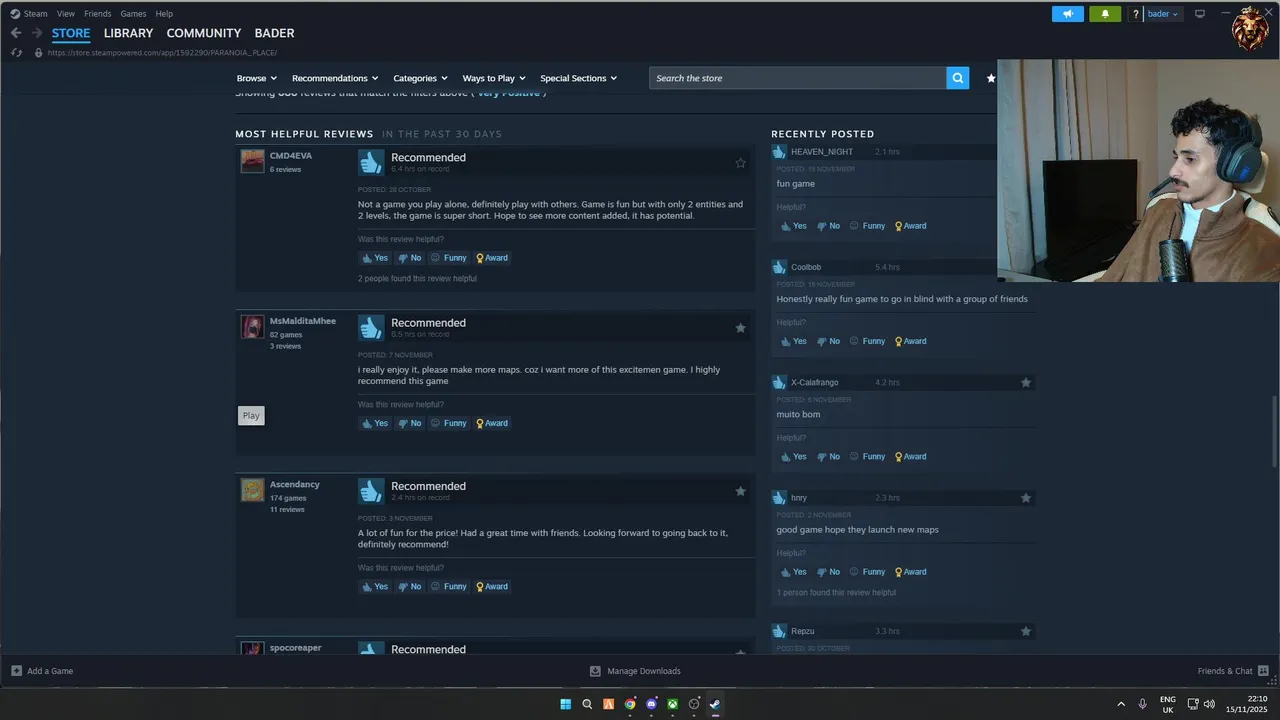Open OBS Studio from the taskbar

point(694,704)
